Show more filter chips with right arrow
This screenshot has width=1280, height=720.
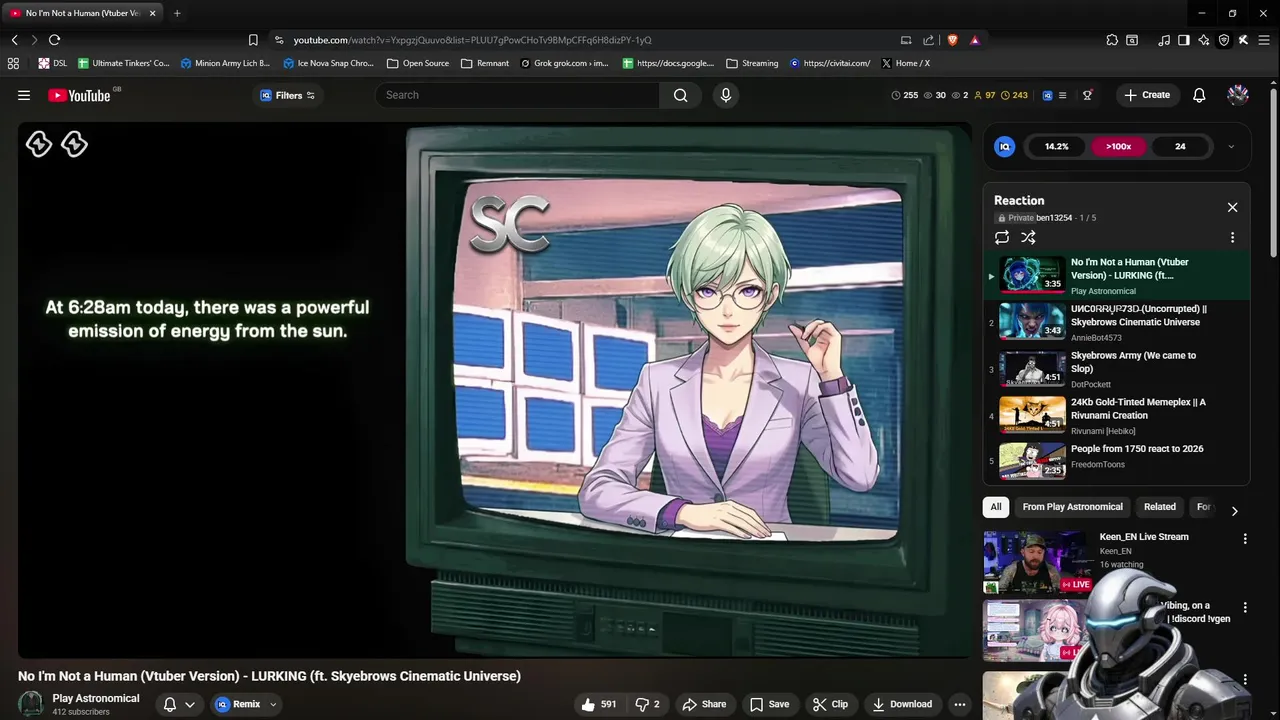click(1234, 510)
